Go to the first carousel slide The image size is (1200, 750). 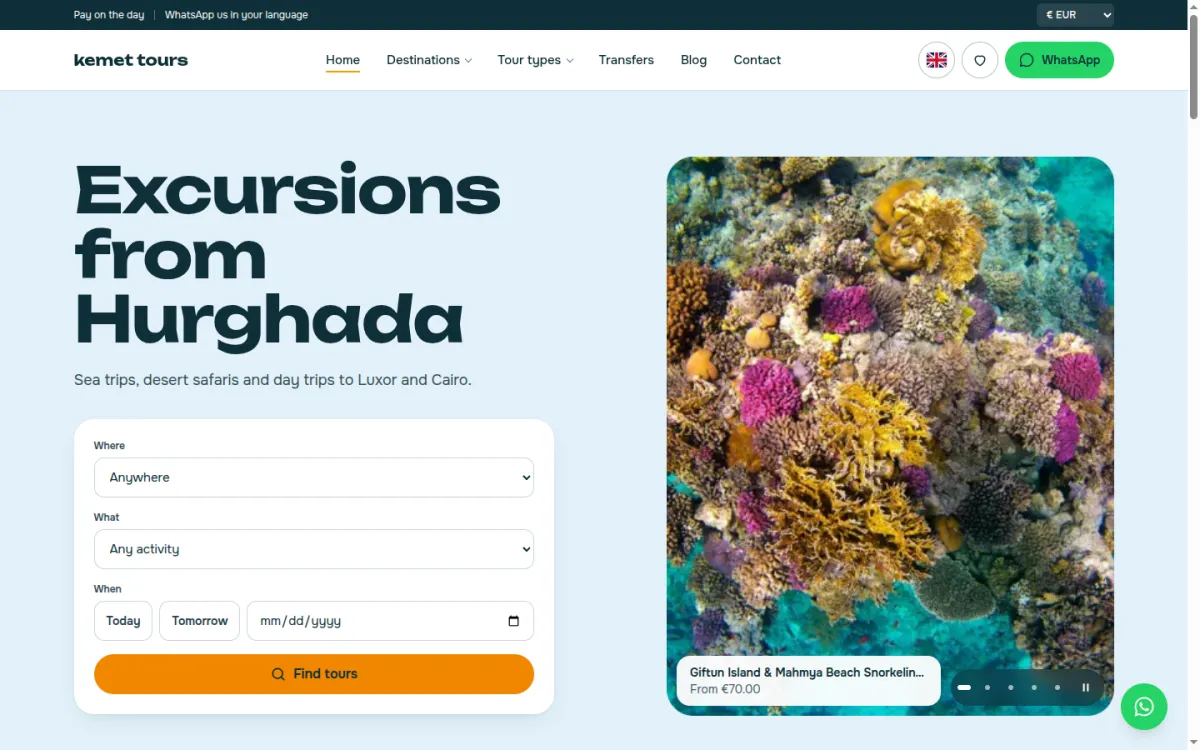click(964, 688)
